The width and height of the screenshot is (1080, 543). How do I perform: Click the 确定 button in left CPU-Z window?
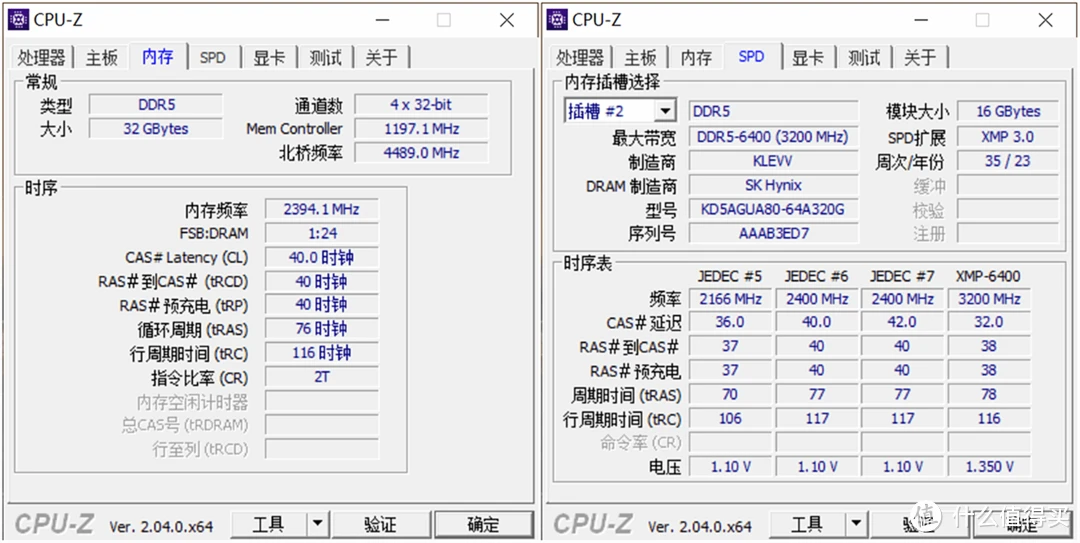click(483, 525)
